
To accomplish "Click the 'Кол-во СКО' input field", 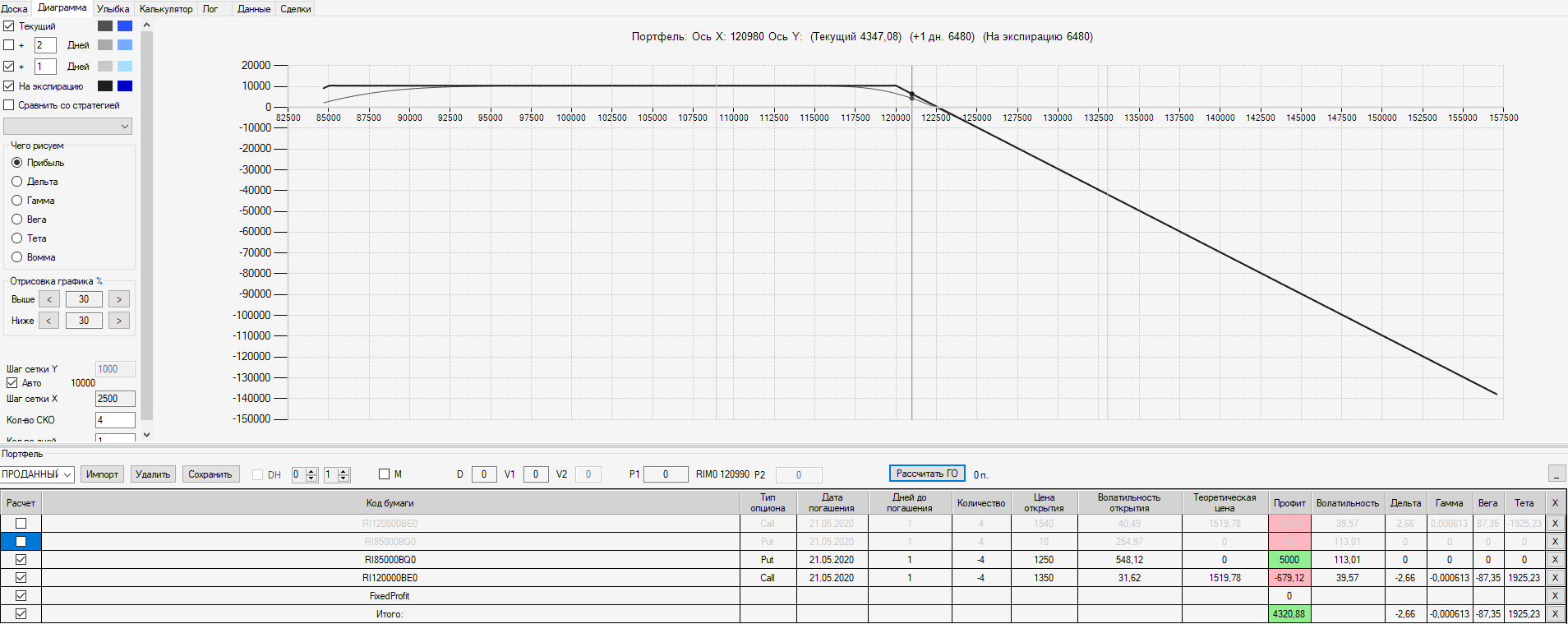I will click(115, 420).
